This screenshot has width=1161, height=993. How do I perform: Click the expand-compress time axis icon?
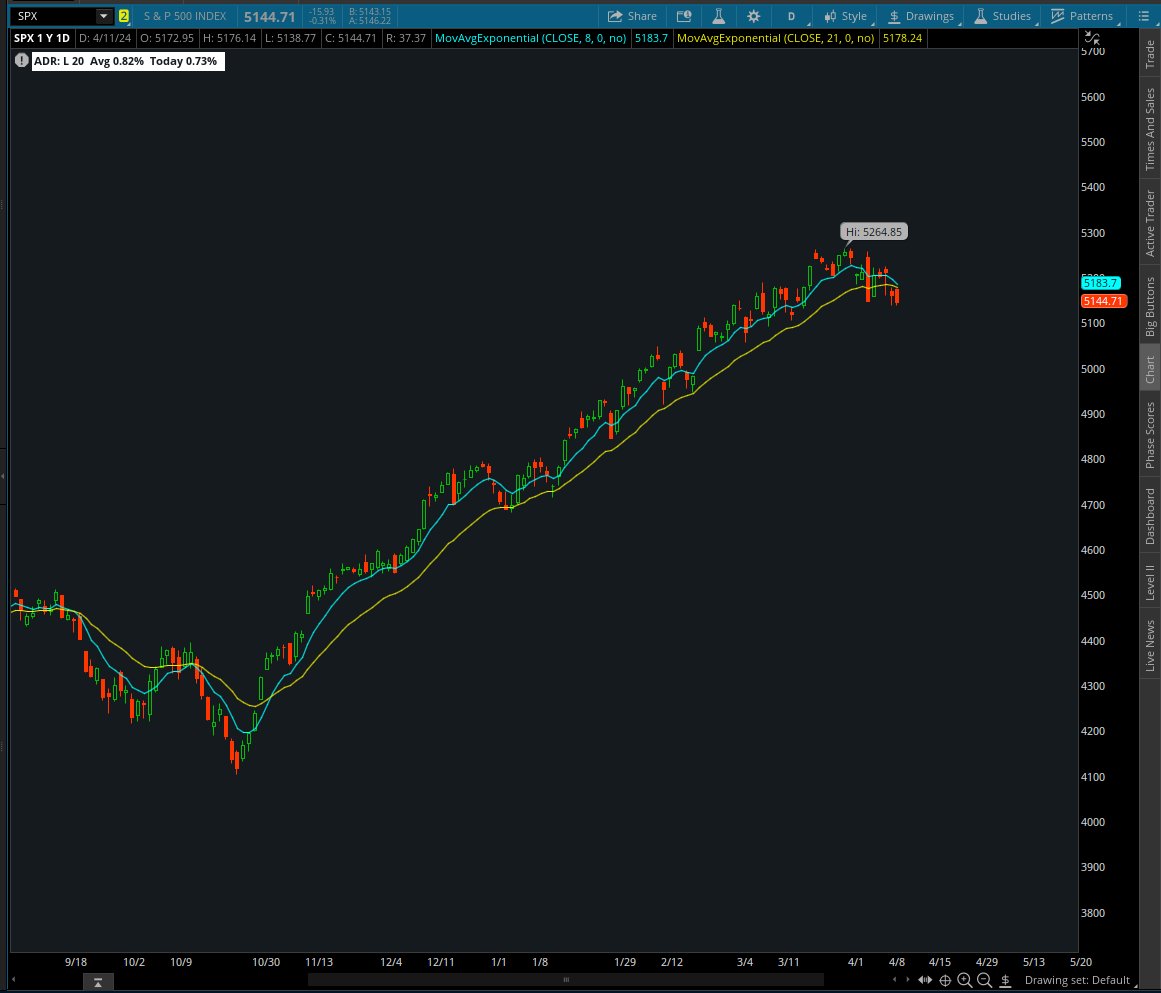click(925, 980)
